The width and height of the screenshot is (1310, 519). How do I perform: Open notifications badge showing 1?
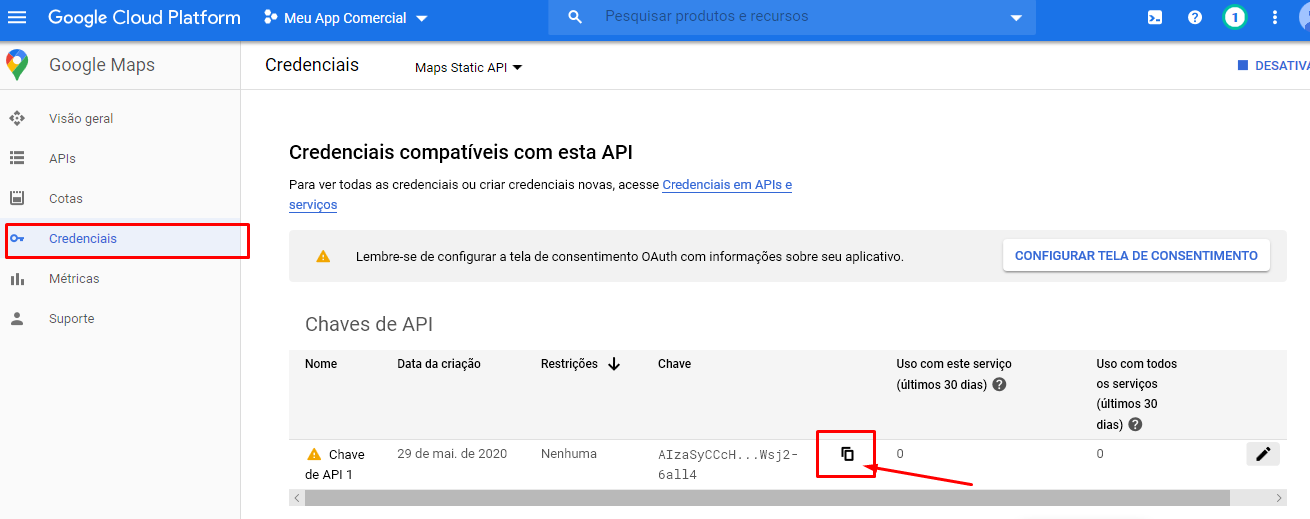1235,17
